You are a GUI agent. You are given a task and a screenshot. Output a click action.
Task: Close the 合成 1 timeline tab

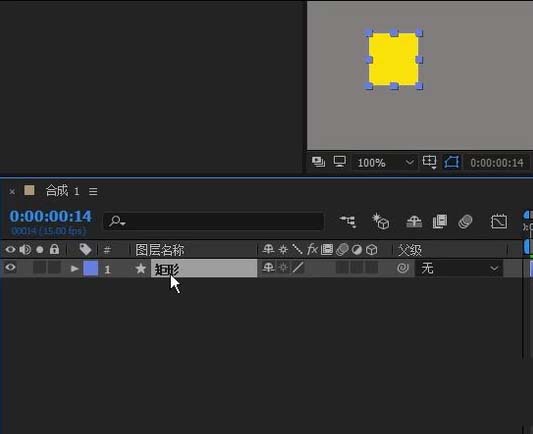(12, 192)
